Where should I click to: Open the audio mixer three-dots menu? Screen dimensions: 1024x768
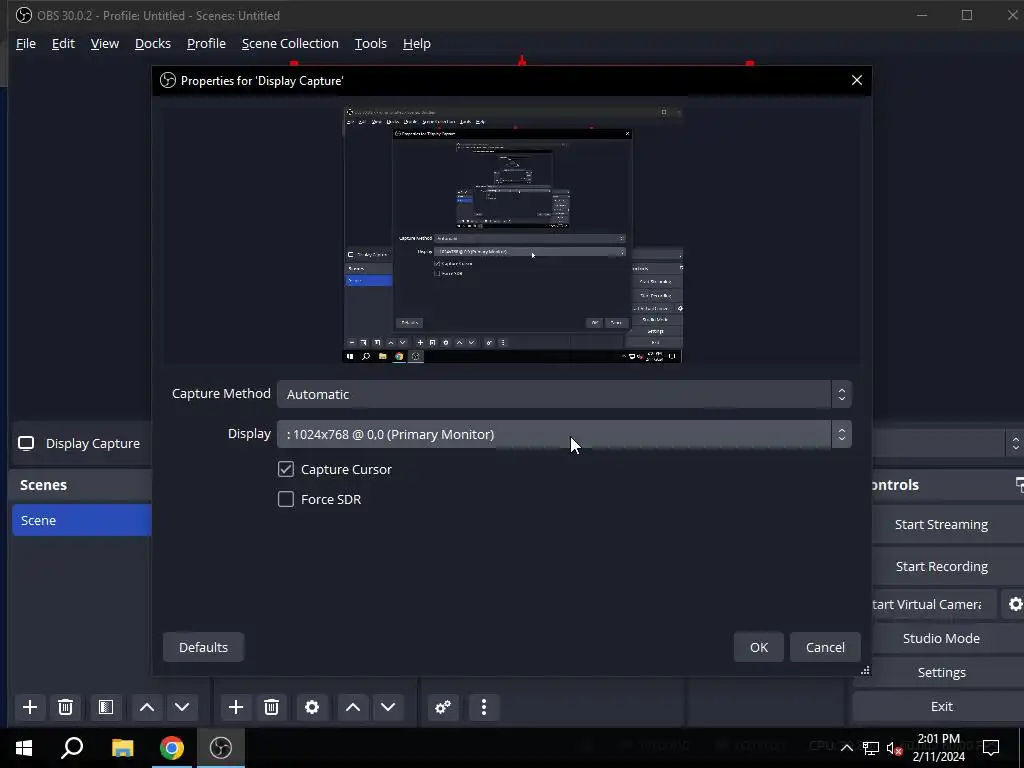(484, 707)
